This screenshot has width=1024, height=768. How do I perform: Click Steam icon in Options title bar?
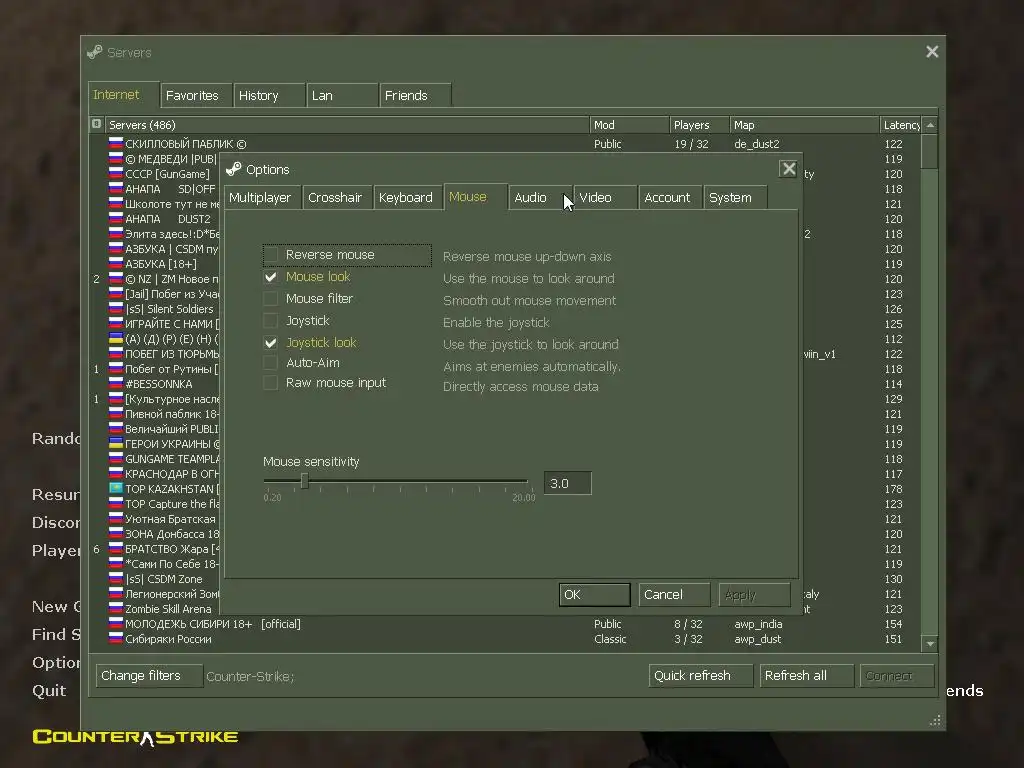pyautogui.click(x=234, y=169)
